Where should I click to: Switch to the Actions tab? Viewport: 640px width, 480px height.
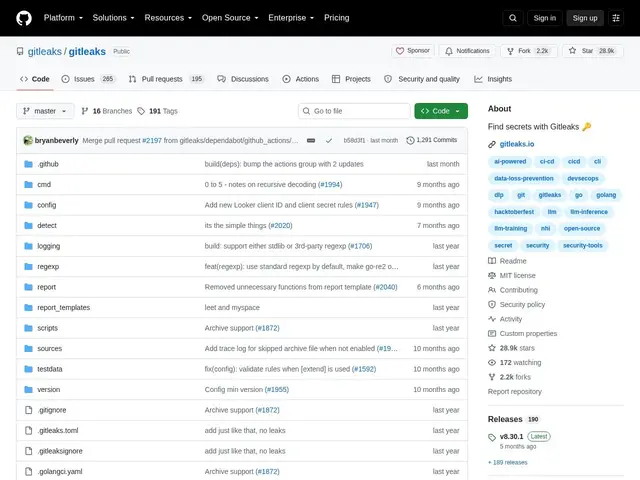pyautogui.click(x=300, y=79)
